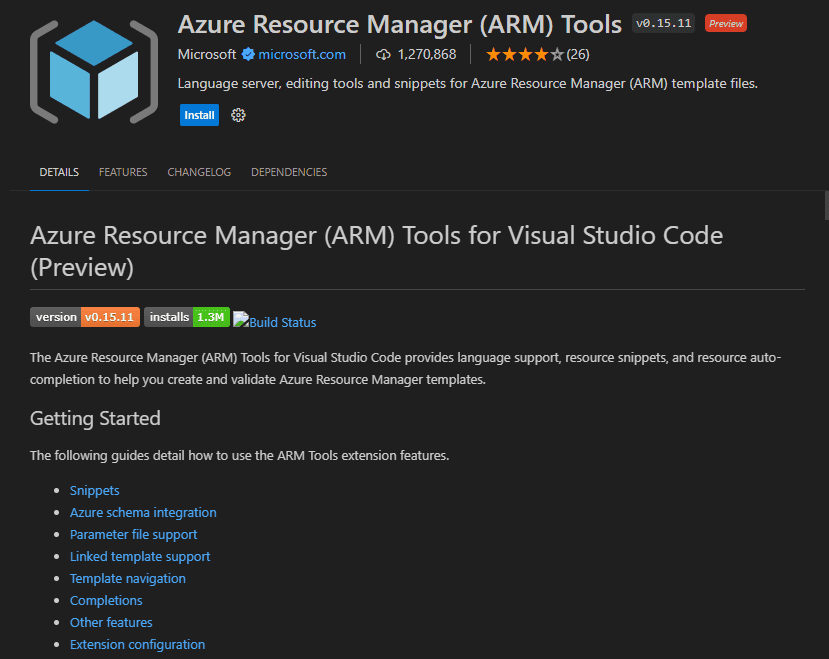The width and height of the screenshot is (829, 659).
Task: Open the Azure schema integration link
Action: tap(143, 513)
